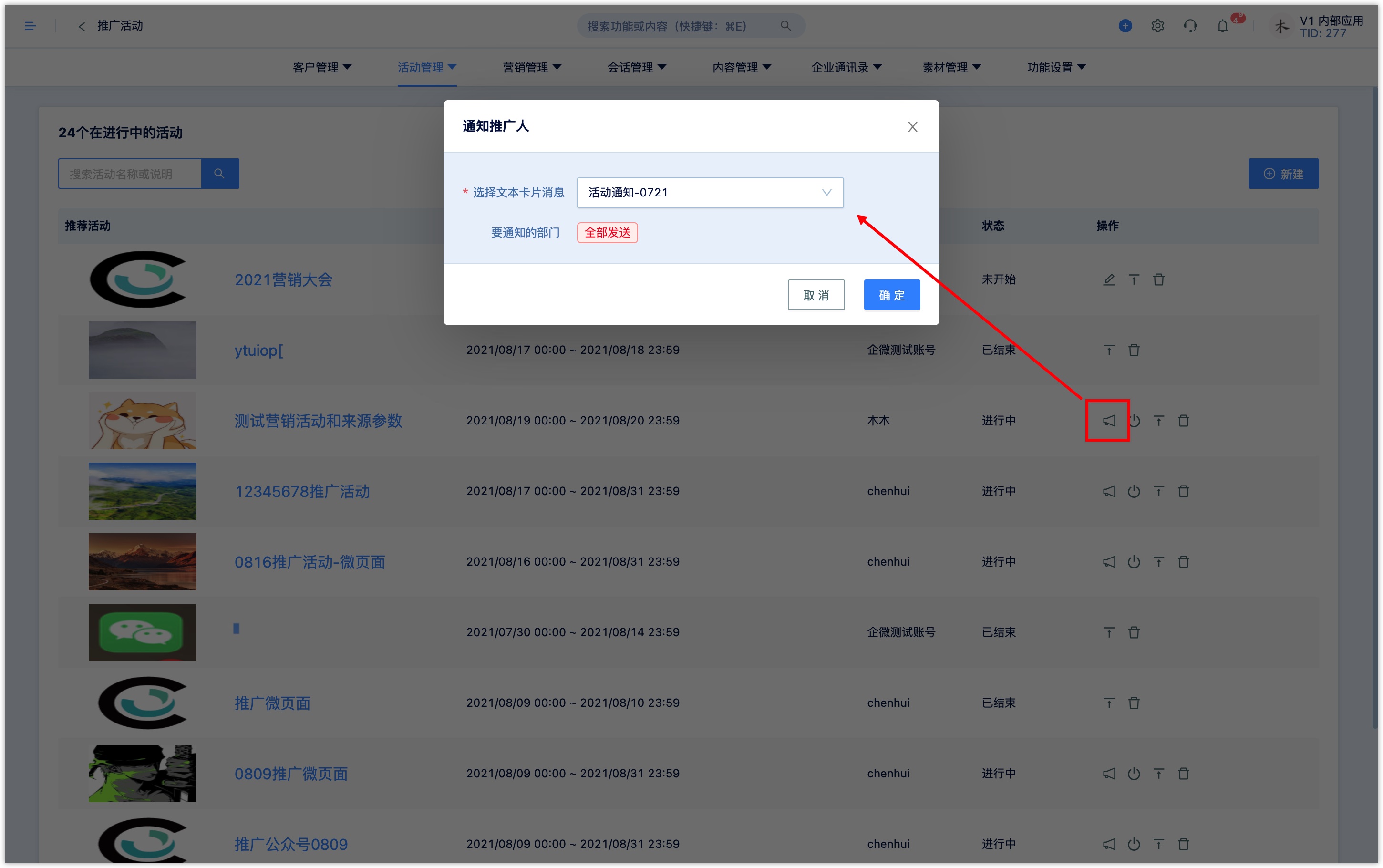Expand the 会话管理 menu
Image resolution: width=1383 pixels, height=868 pixels.
coord(637,67)
